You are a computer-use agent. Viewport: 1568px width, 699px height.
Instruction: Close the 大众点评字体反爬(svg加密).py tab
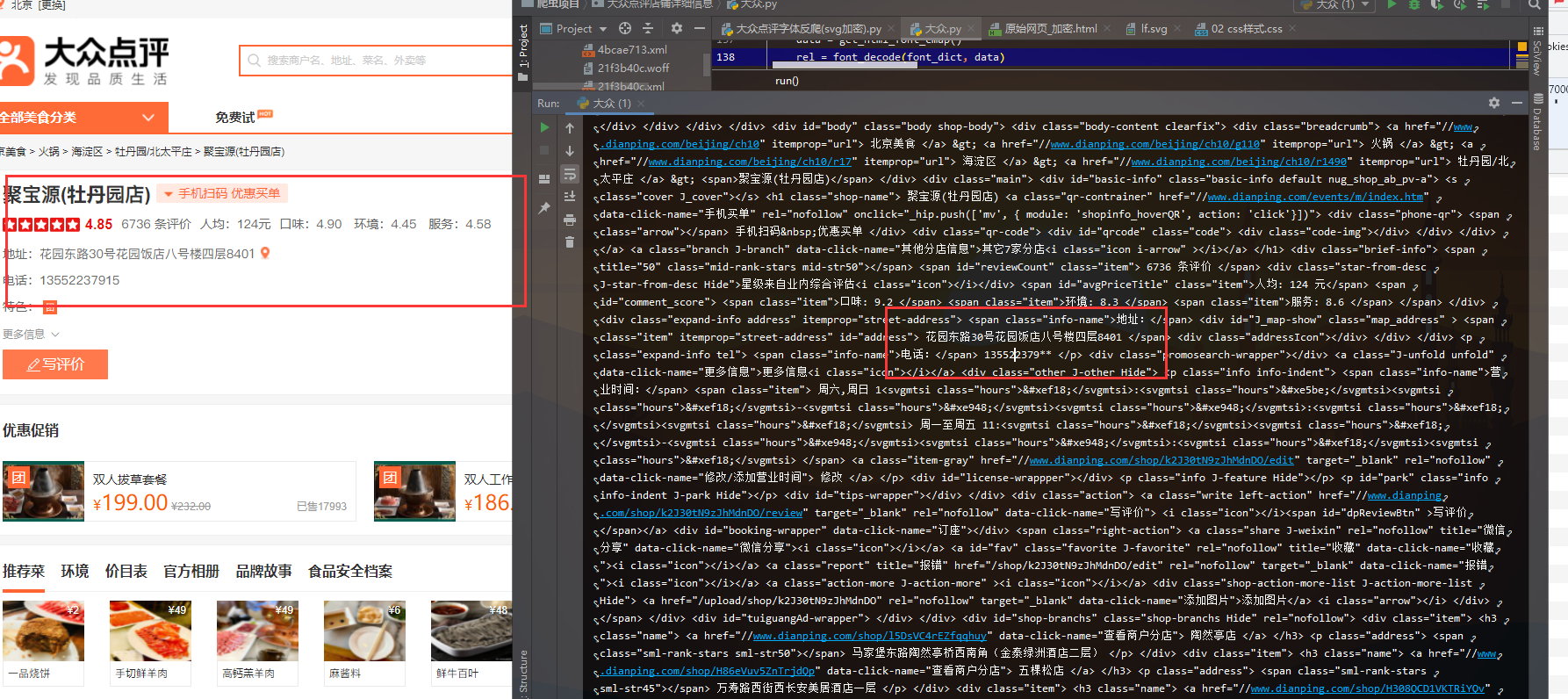coord(890,29)
